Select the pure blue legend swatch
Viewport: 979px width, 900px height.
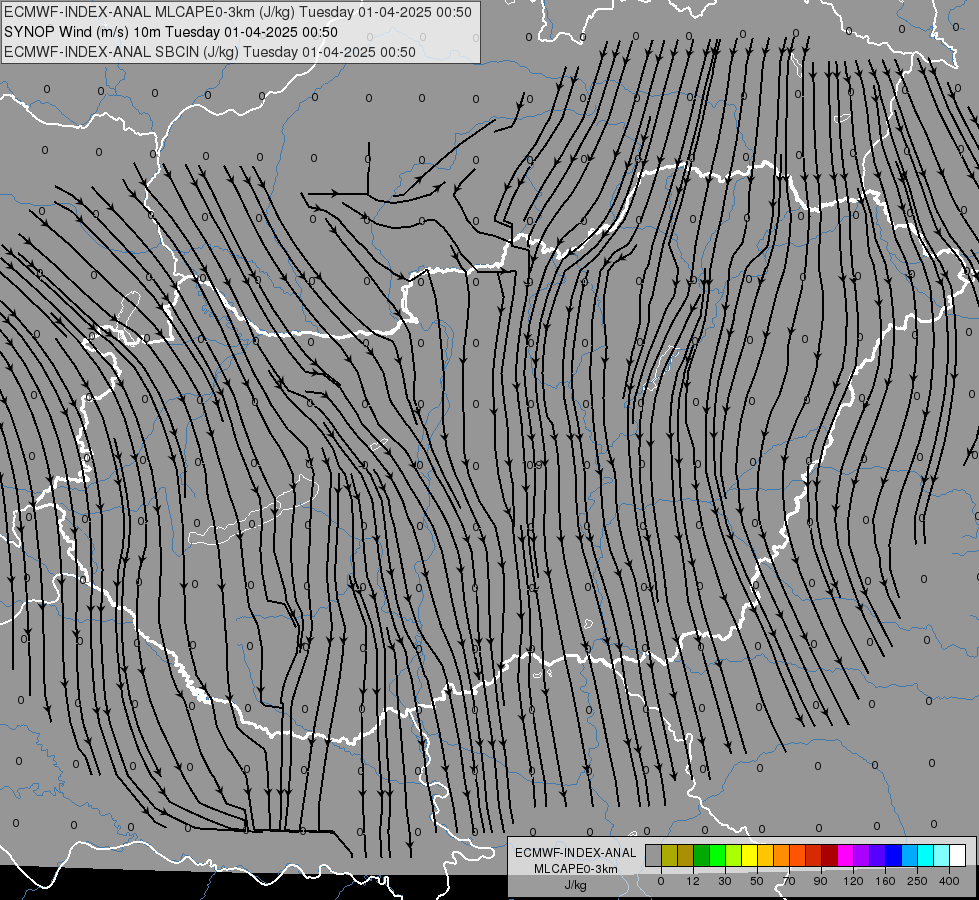893,855
